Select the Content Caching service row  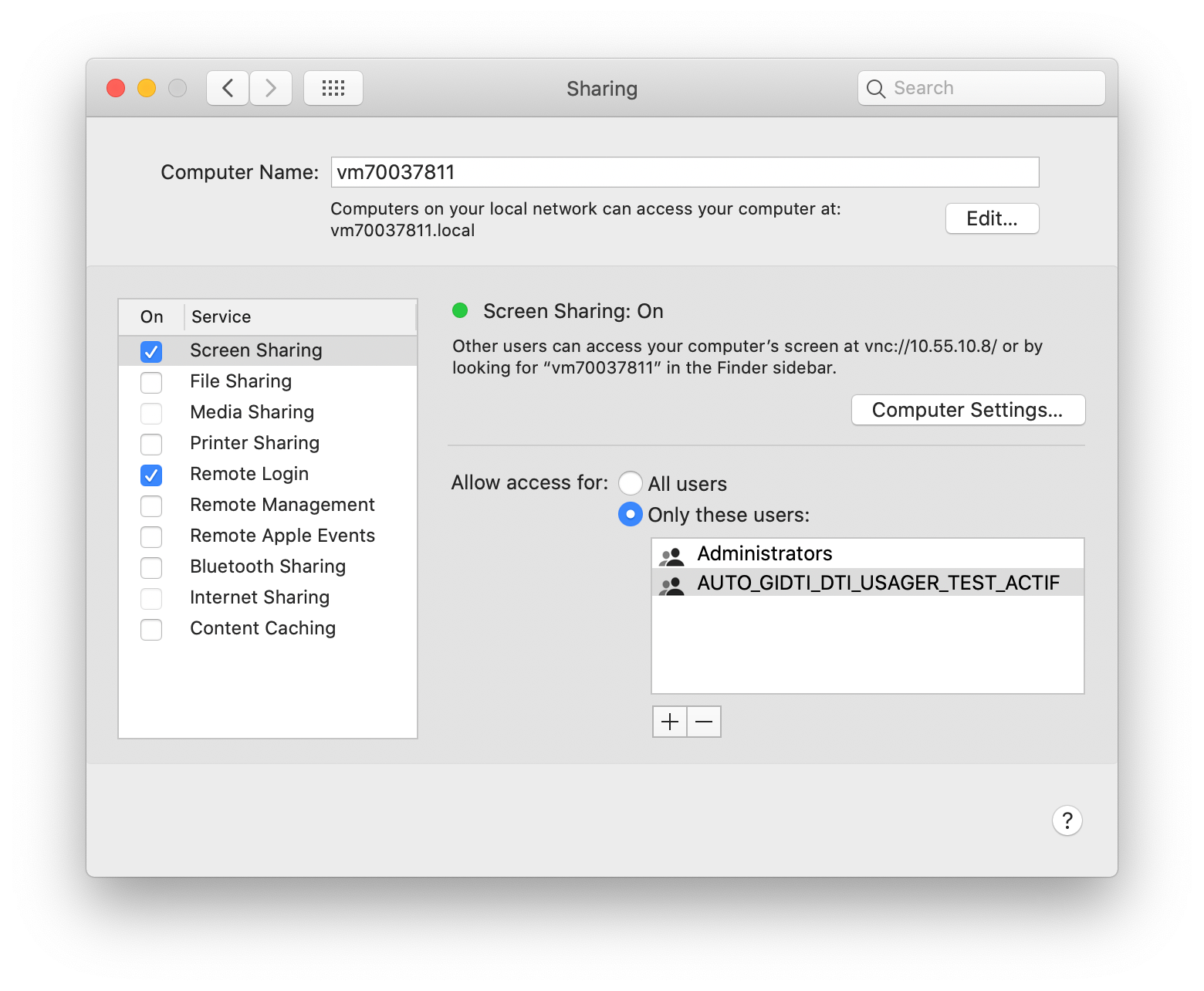pos(268,628)
